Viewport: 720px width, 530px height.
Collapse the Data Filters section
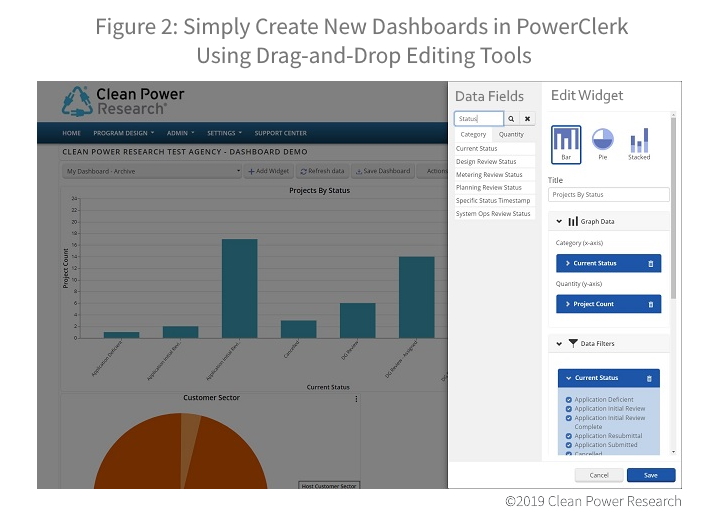(559, 343)
